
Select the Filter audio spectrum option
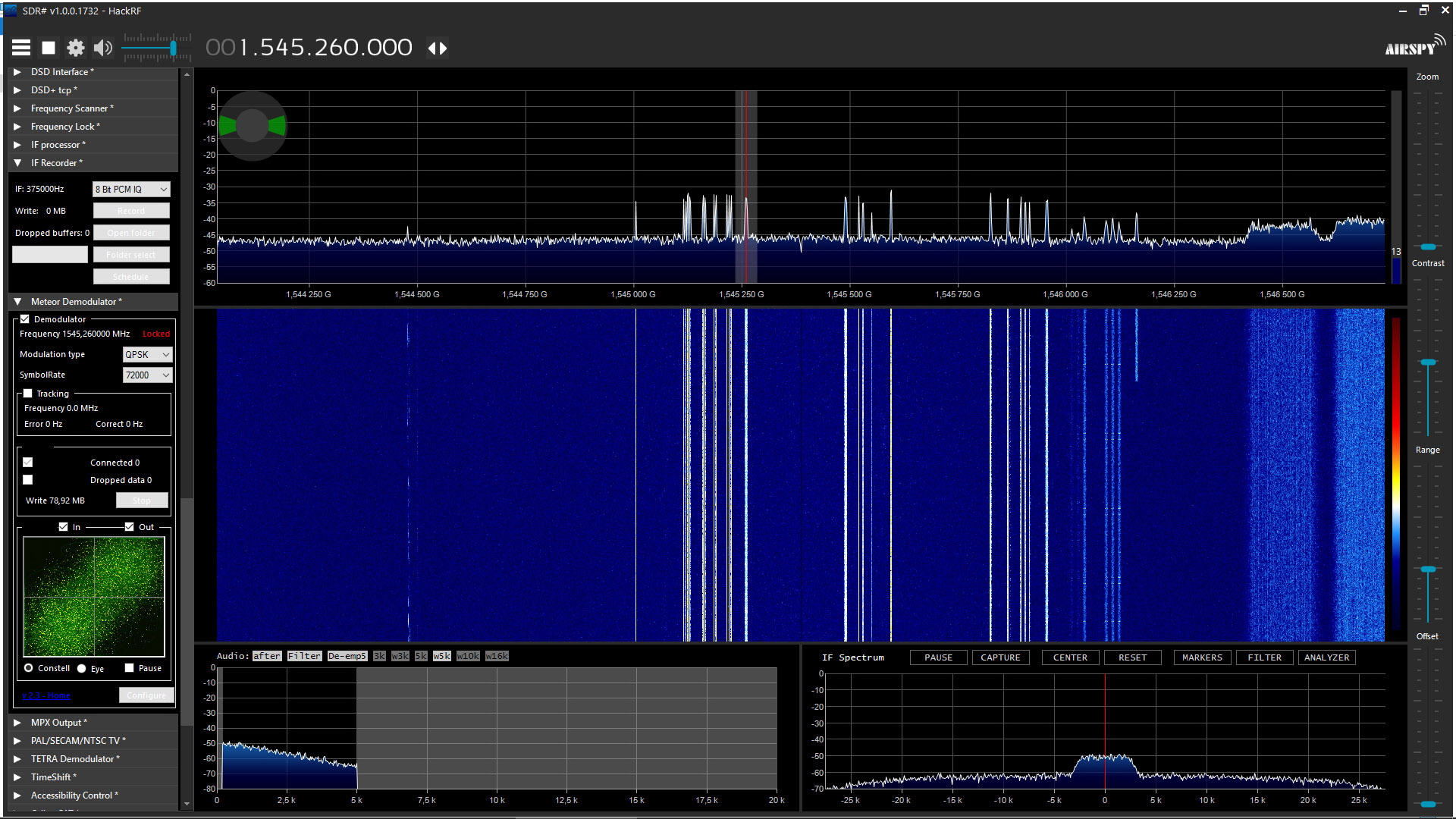point(304,656)
